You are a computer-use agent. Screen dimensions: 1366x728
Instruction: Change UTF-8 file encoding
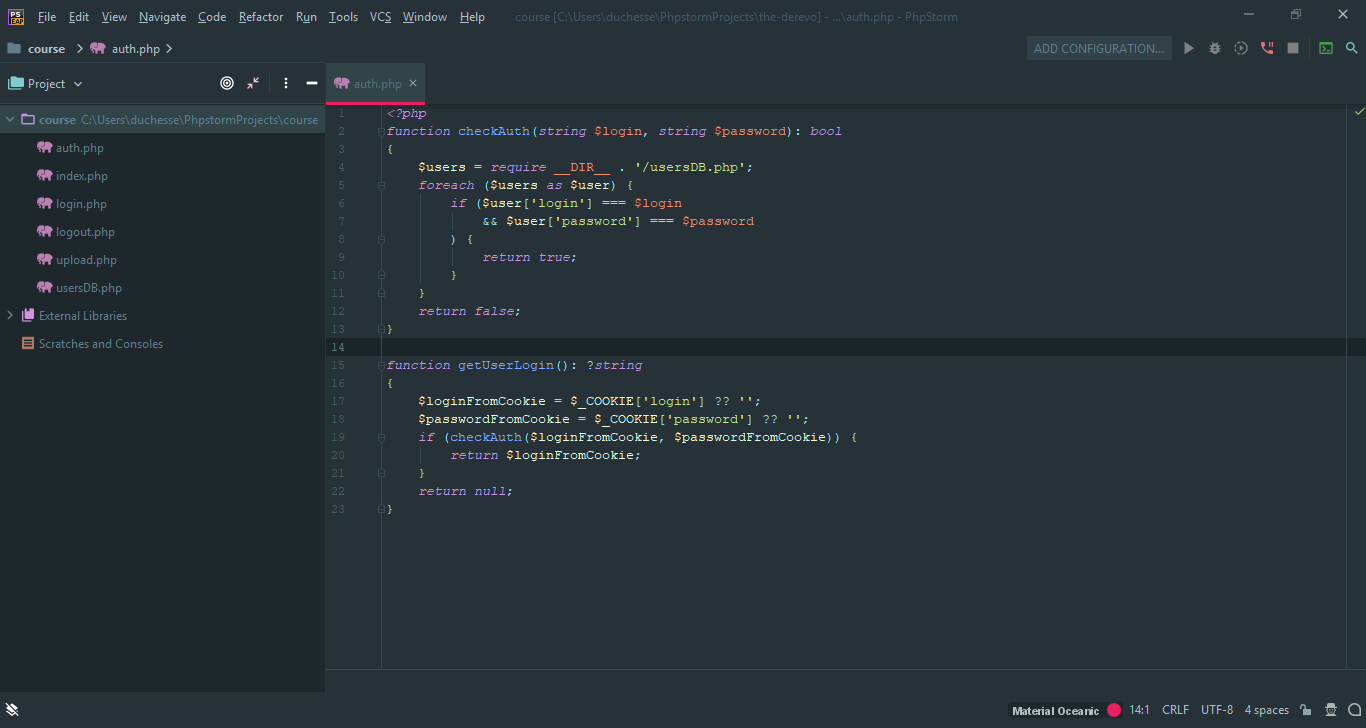click(1217, 710)
